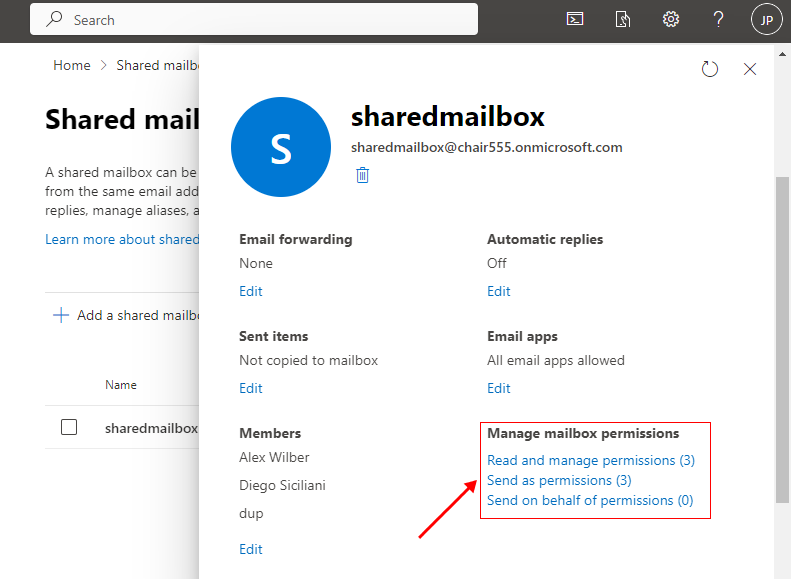This screenshot has height=579, width=791.
Task: Refresh the shared mailbox details panel
Action: pos(710,69)
